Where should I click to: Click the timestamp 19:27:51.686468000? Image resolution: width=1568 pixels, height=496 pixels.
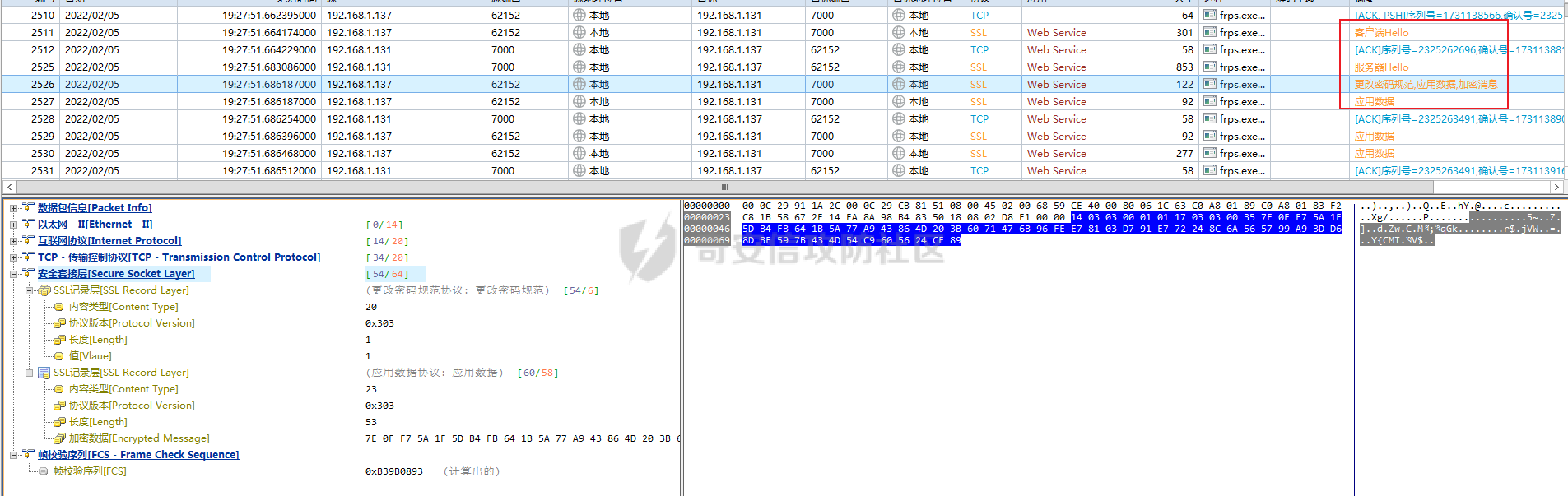click(269, 153)
